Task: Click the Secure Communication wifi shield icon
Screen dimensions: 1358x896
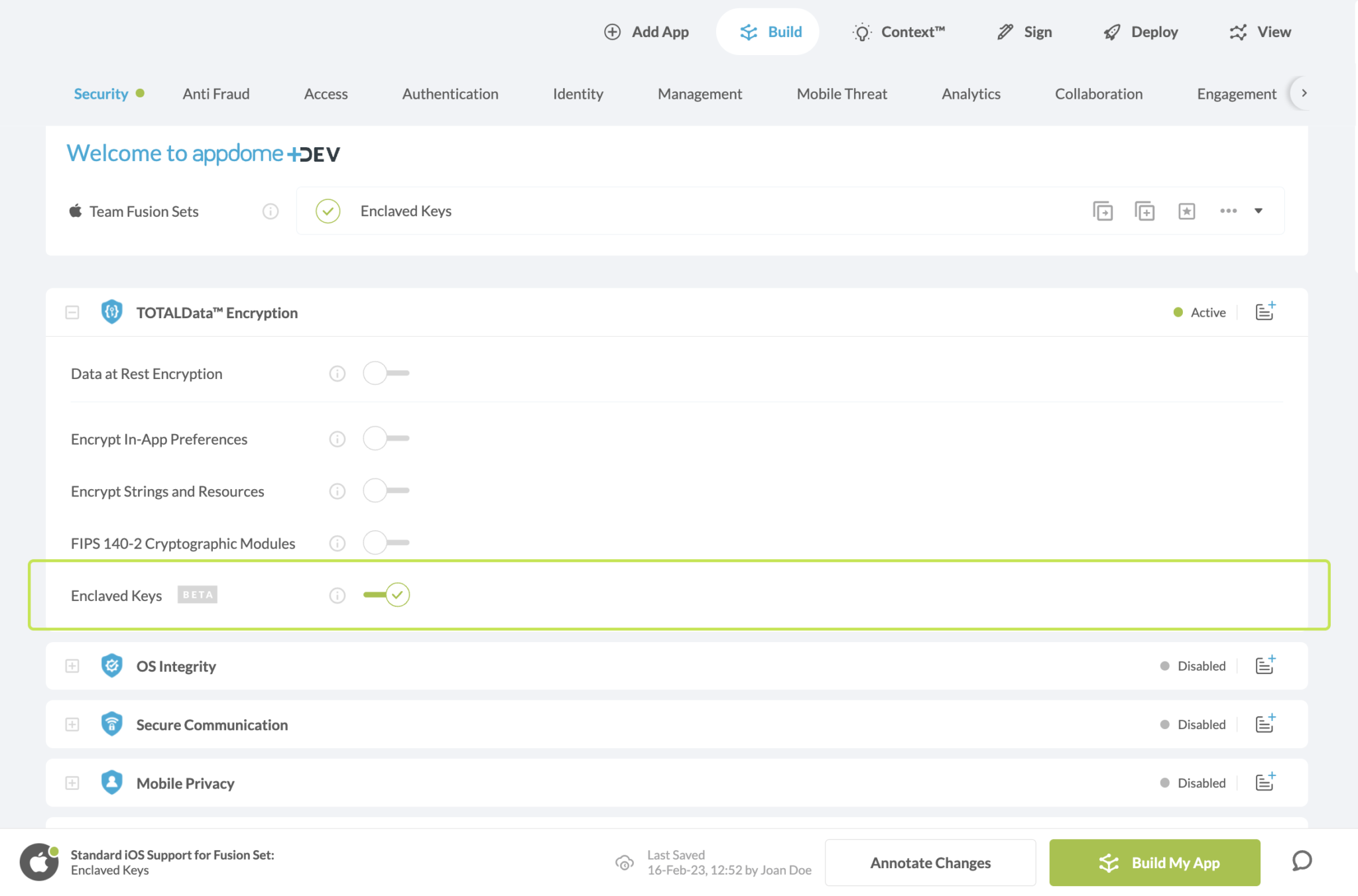Action: tap(112, 724)
